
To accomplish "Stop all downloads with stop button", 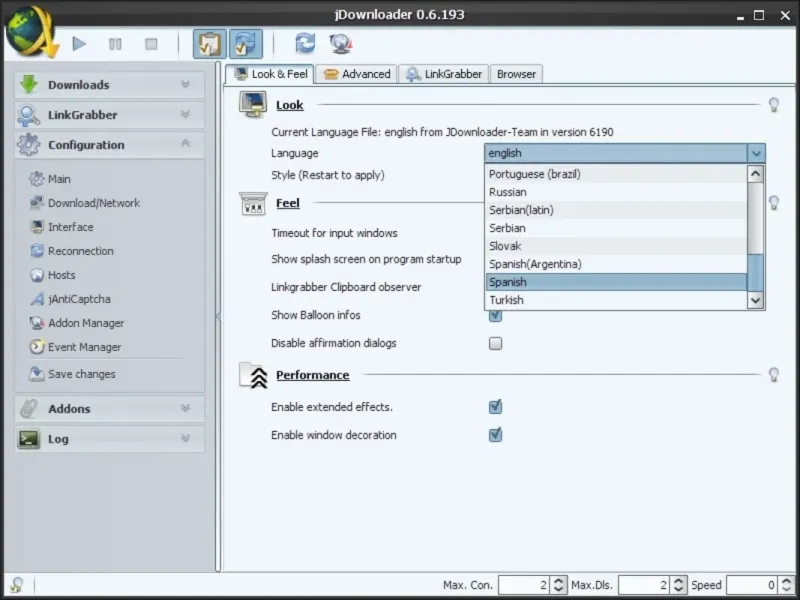I will (x=151, y=44).
